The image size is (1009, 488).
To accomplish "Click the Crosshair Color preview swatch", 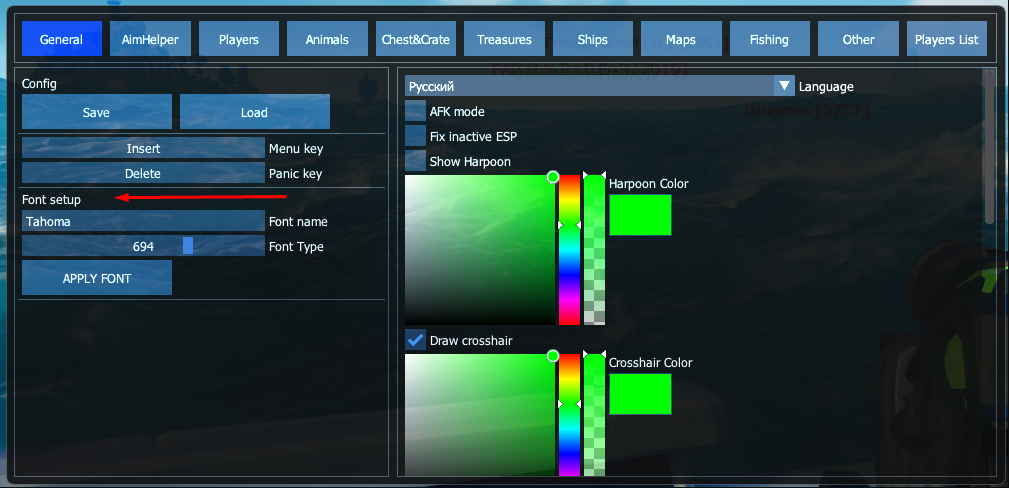I will click(x=640, y=394).
